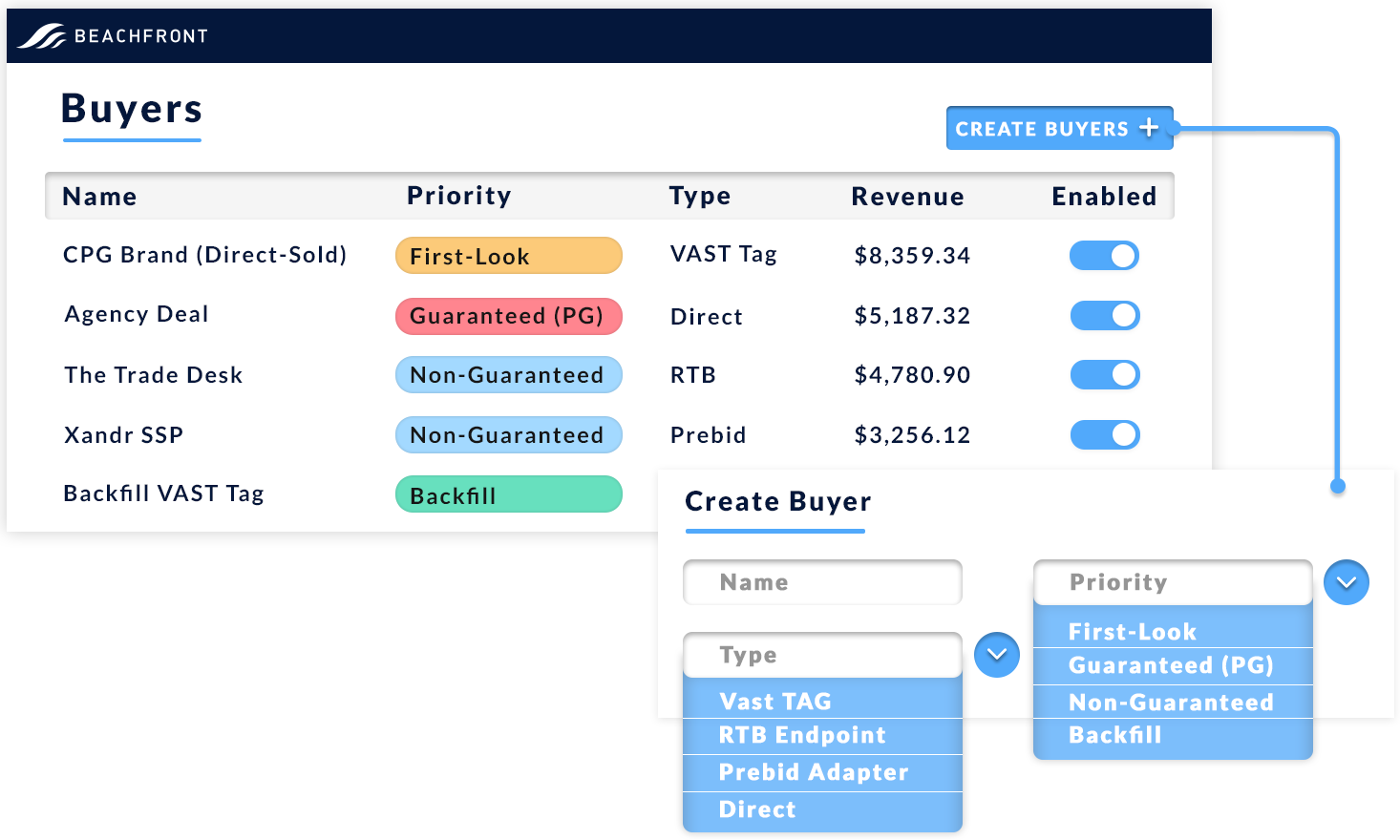Click the VAST Tag type cell

point(723,254)
